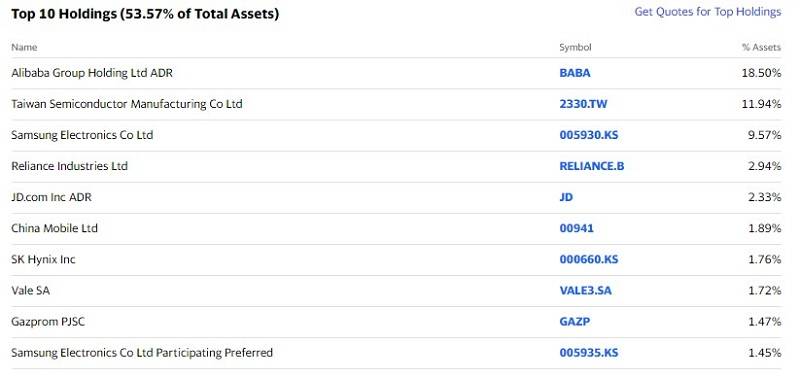Open the BABA ticker symbol link
The image size is (800, 378).
click(x=575, y=73)
